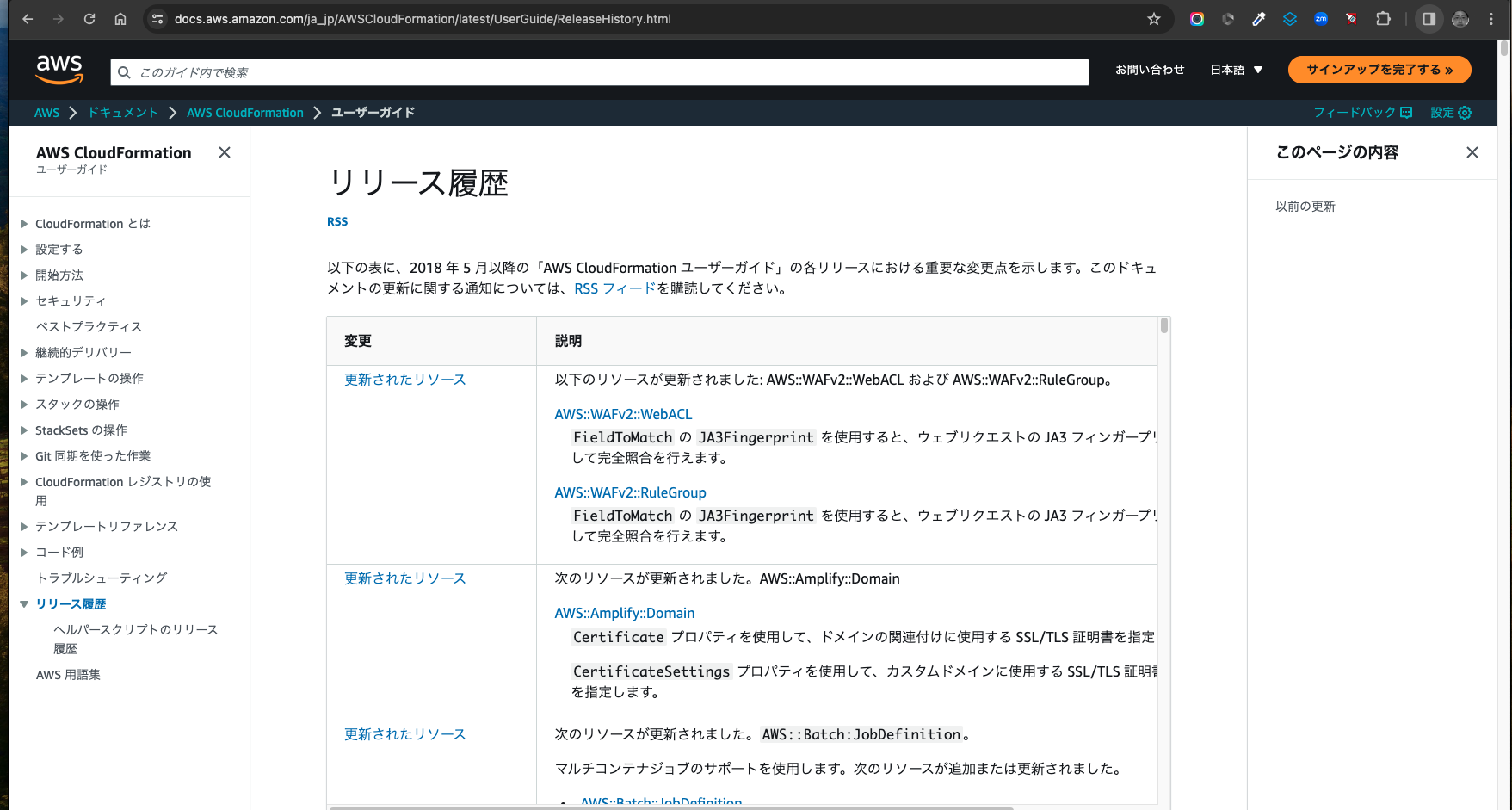This screenshot has height=810, width=1512.
Task: Expand the 'StackSets の操作' section
Action: [24, 430]
